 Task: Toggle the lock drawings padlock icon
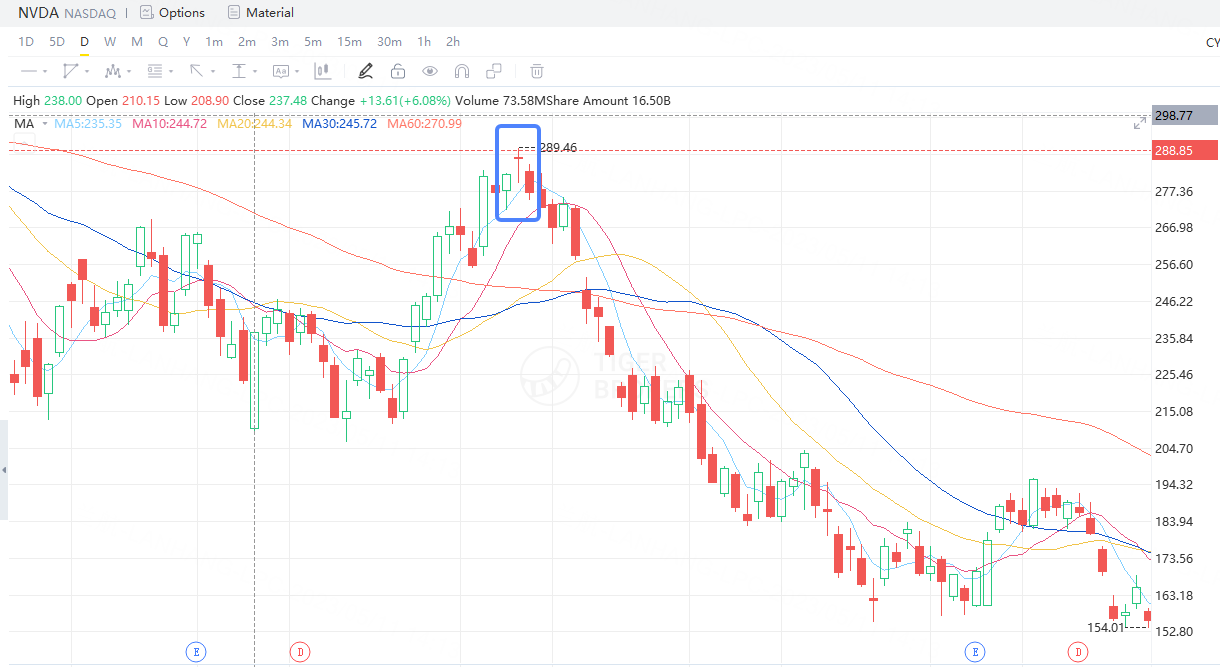tap(398, 71)
